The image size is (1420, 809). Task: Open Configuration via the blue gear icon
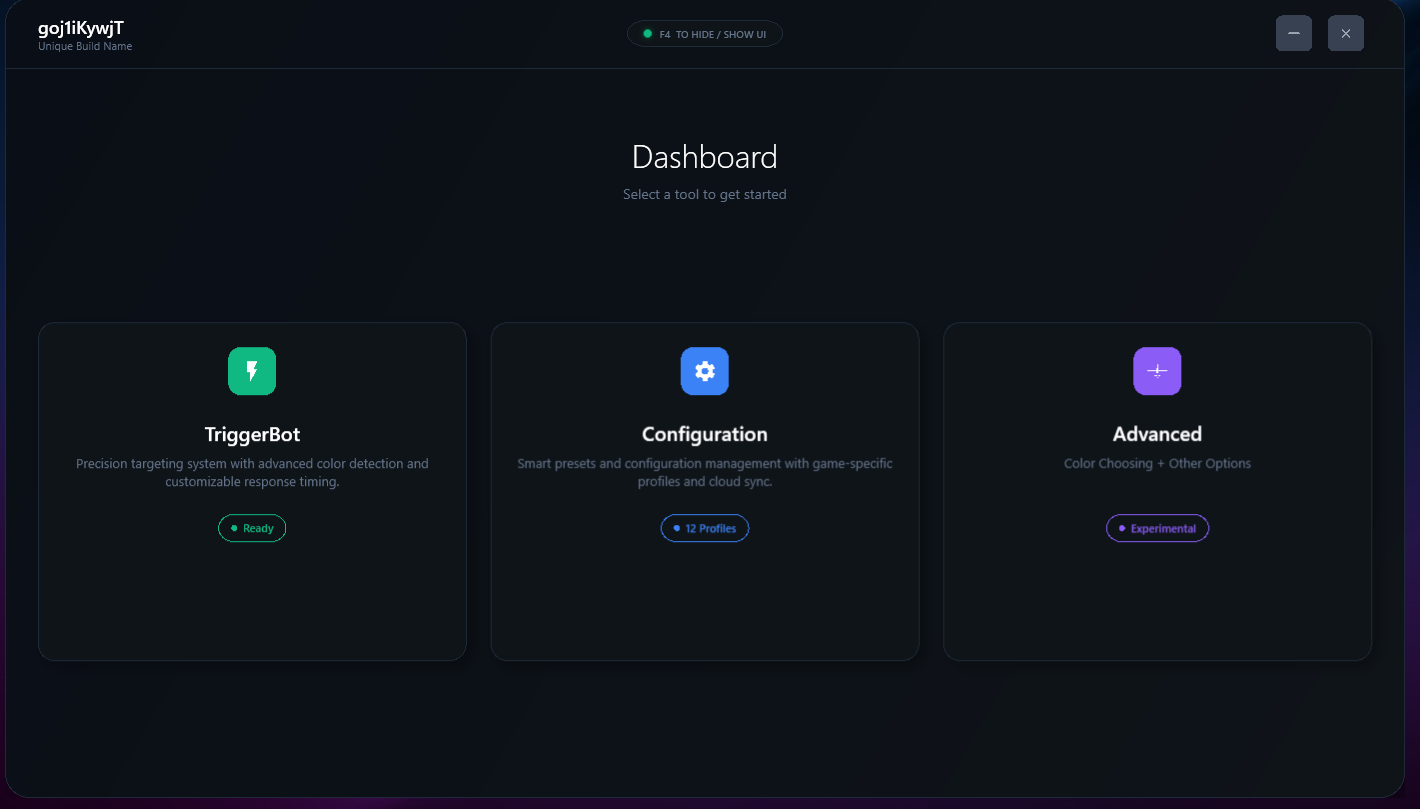tap(705, 371)
